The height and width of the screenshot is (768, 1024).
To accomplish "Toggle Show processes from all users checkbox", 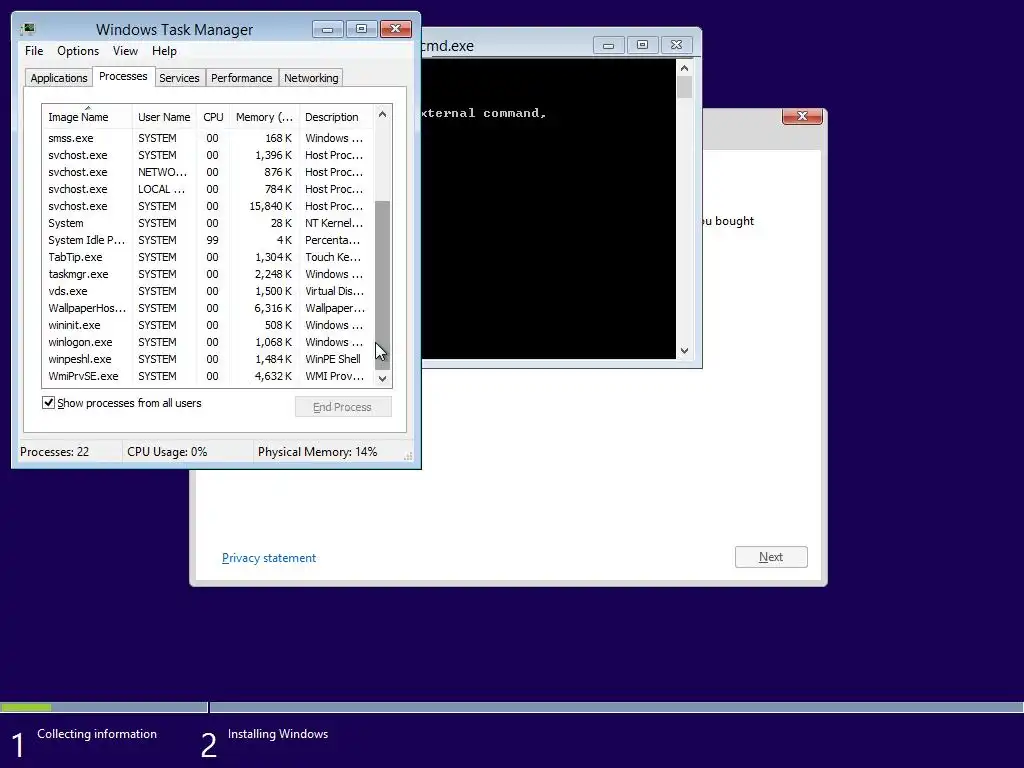I will (48, 402).
